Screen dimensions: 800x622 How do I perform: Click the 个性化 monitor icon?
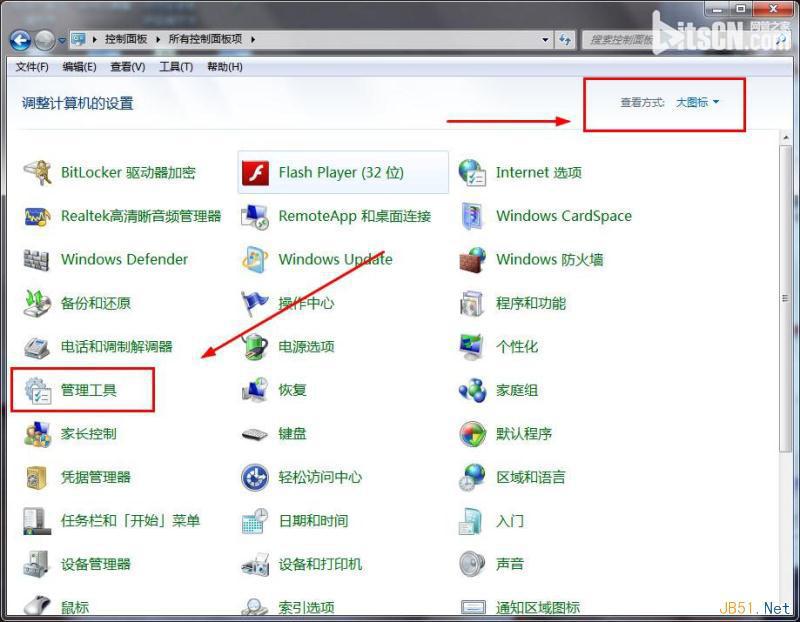point(472,347)
